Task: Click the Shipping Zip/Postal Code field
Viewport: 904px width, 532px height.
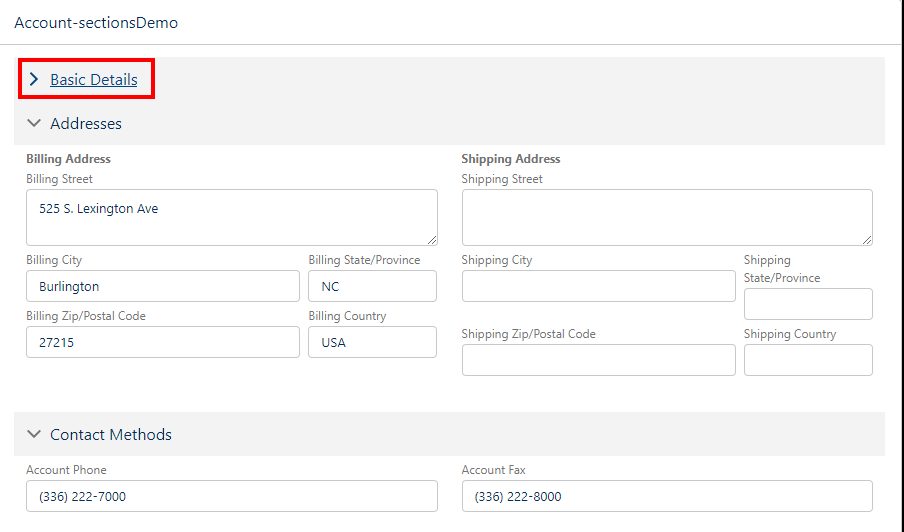Action: [x=598, y=360]
